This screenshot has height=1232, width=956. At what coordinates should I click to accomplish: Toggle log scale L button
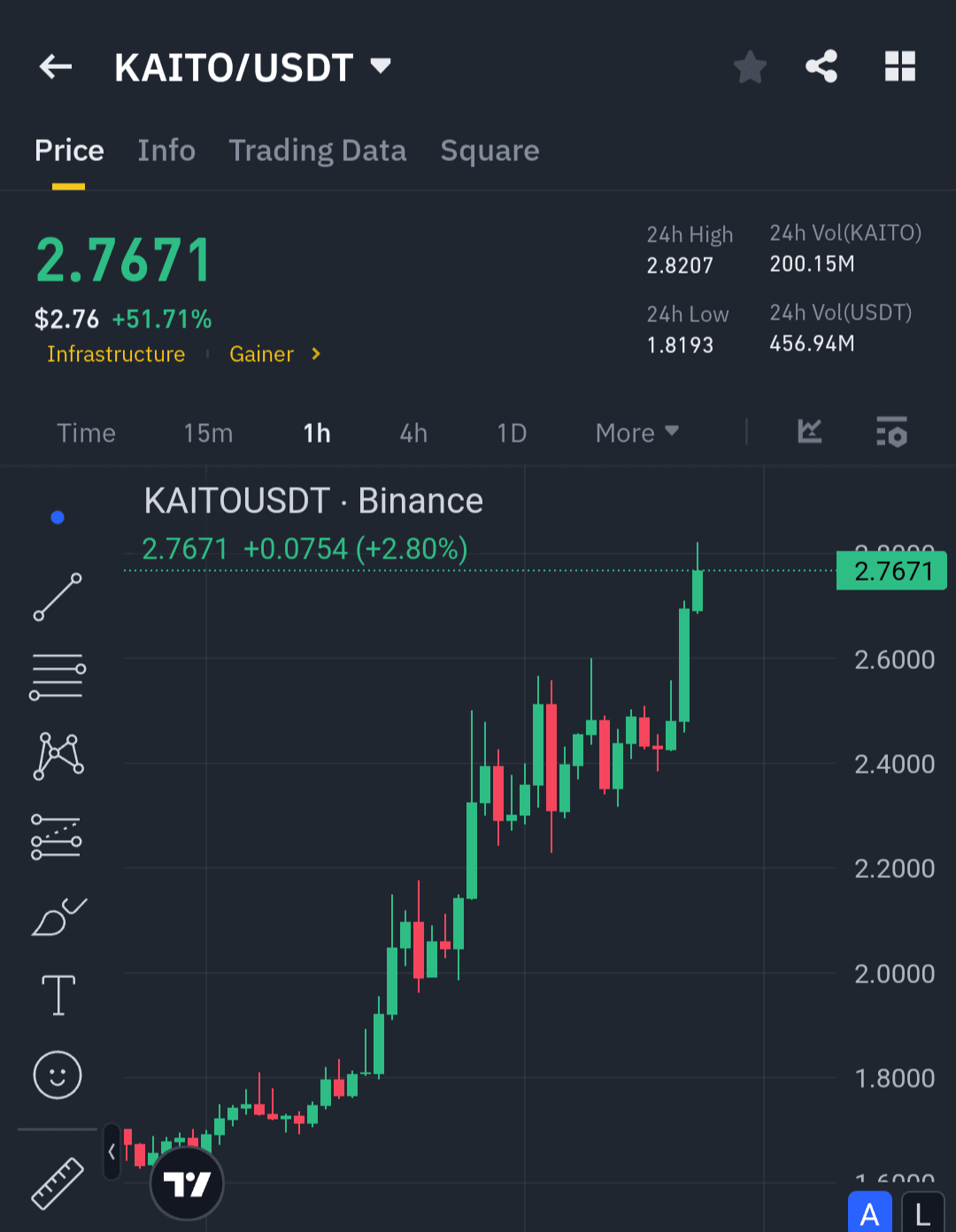coord(922,1213)
